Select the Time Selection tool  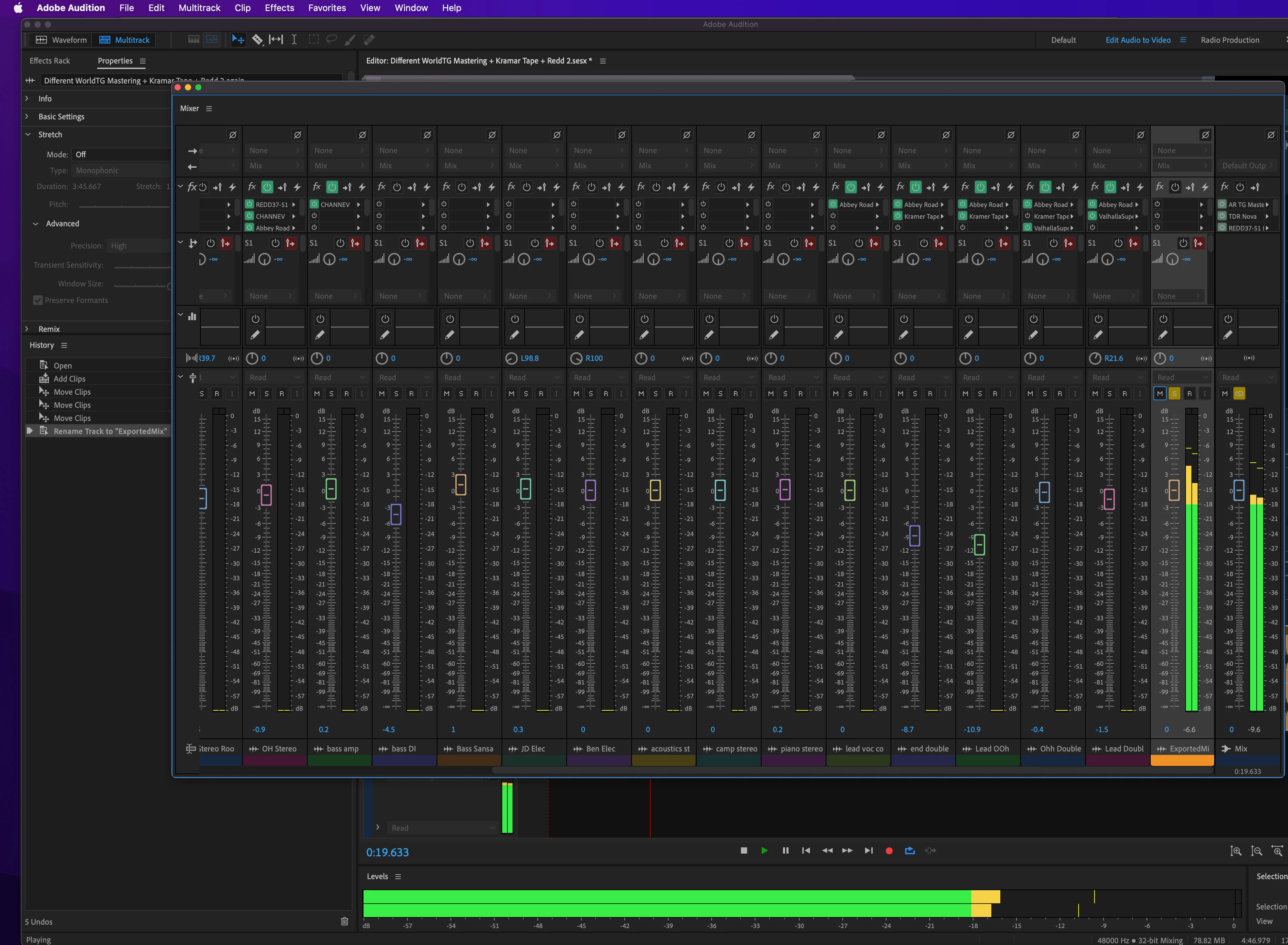click(x=294, y=39)
